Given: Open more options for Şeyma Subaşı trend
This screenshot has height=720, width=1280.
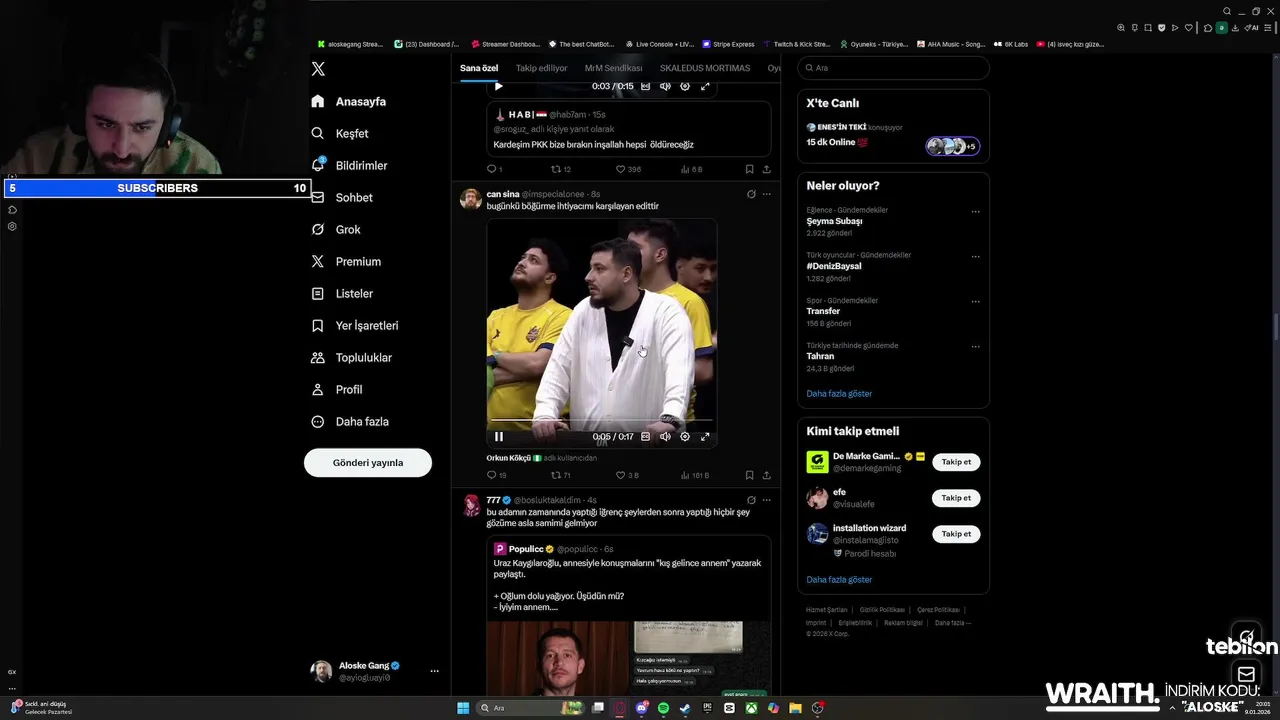Looking at the screenshot, I should pos(976,212).
